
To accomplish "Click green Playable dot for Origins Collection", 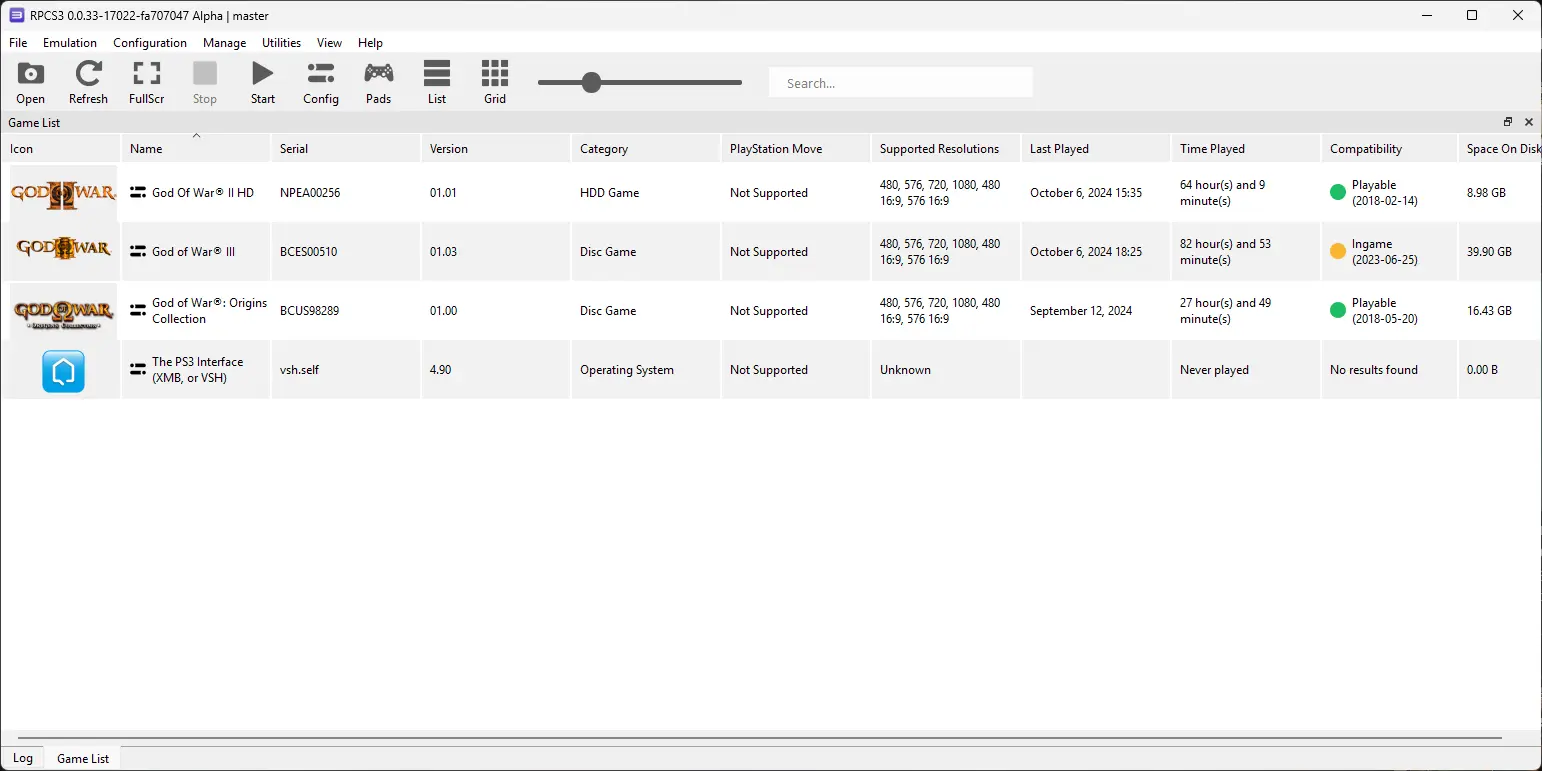I will (x=1338, y=311).
